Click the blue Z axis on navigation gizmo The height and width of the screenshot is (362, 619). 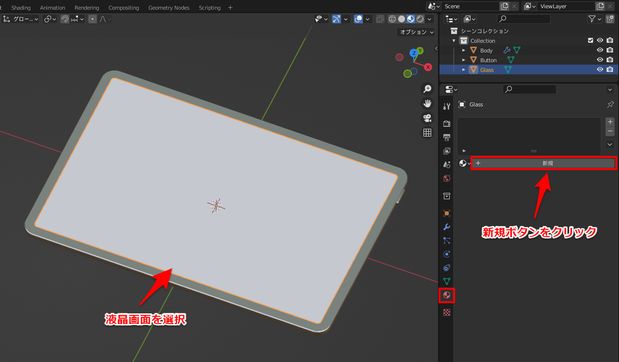tap(413, 53)
